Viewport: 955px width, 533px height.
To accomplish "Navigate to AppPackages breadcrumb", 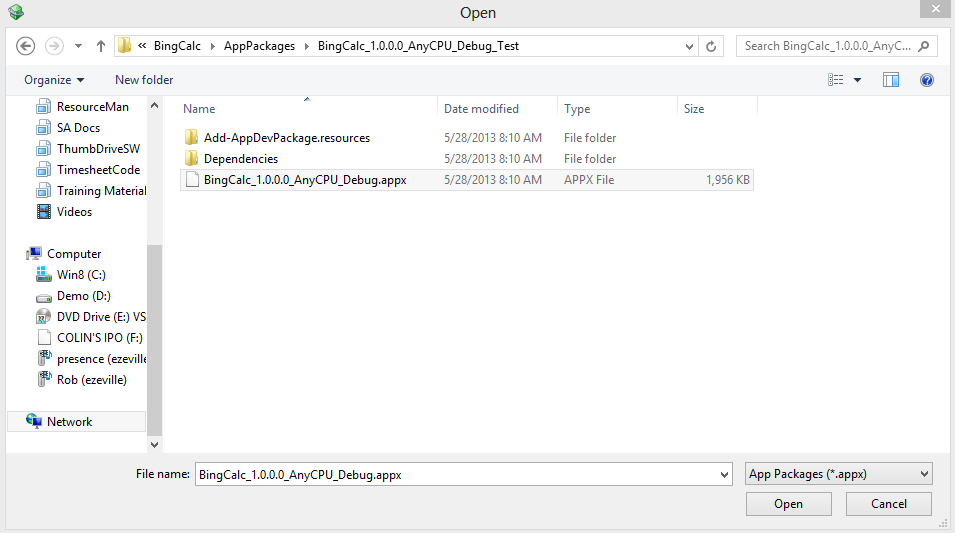I will [x=259, y=46].
